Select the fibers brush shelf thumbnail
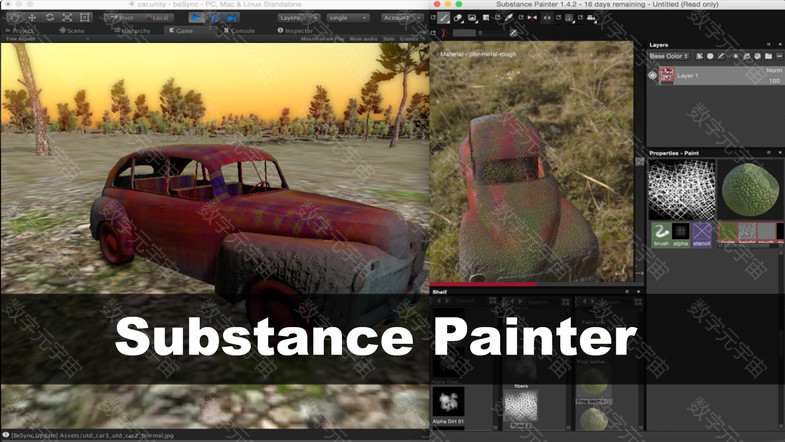This screenshot has width=785, height=442. (x=521, y=406)
